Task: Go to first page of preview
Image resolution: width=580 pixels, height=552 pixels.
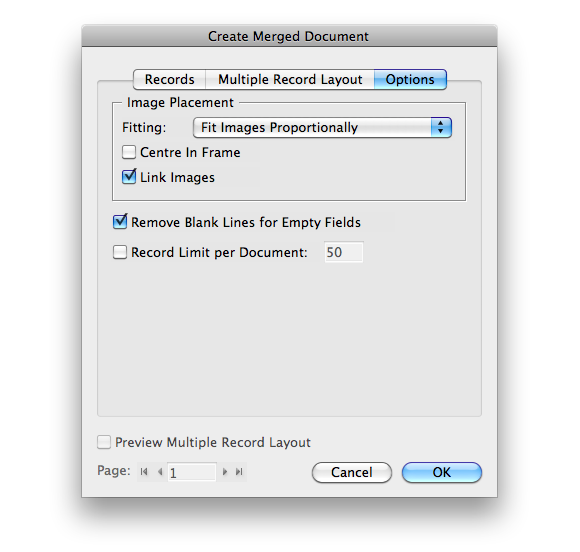Action: 144,472
